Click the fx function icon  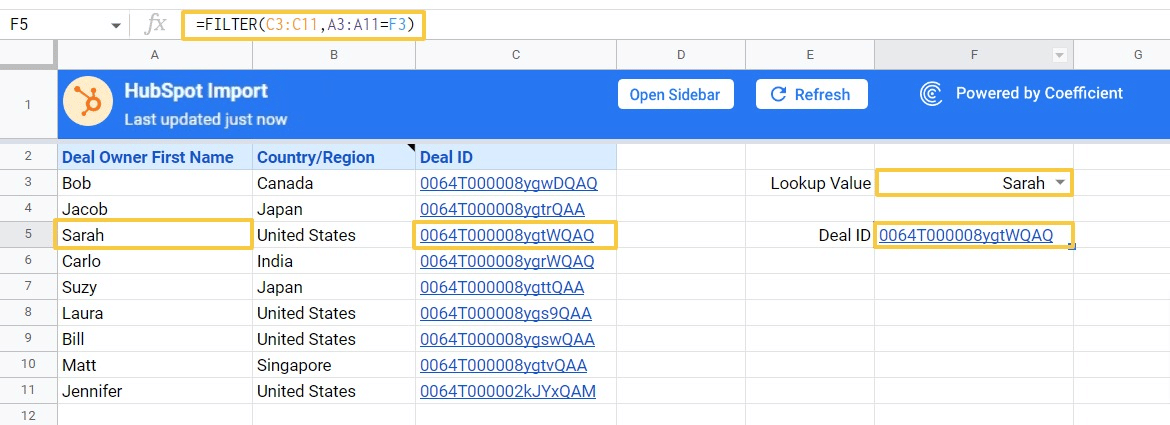[x=155, y=25]
